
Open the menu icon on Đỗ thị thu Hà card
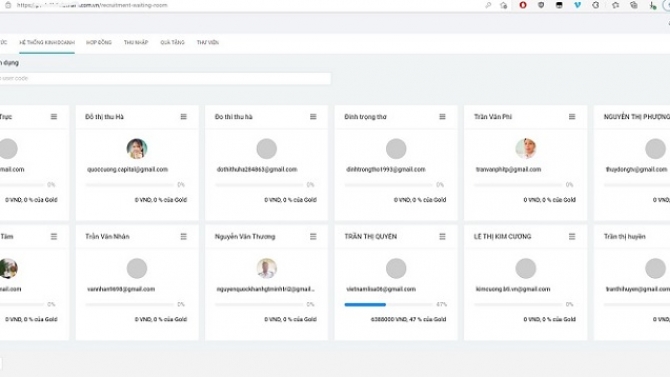[183, 117]
